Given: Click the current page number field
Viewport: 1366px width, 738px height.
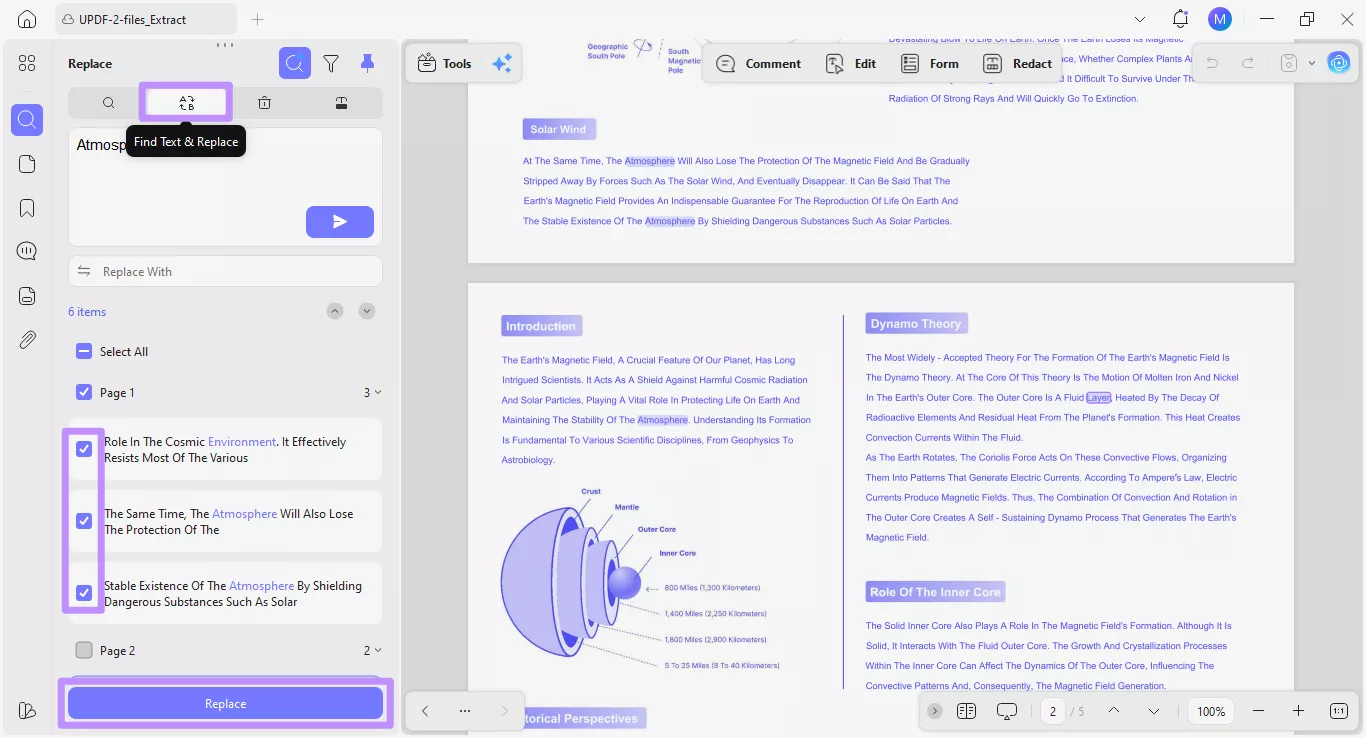Looking at the screenshot, I should click(x=1053, y=711).
